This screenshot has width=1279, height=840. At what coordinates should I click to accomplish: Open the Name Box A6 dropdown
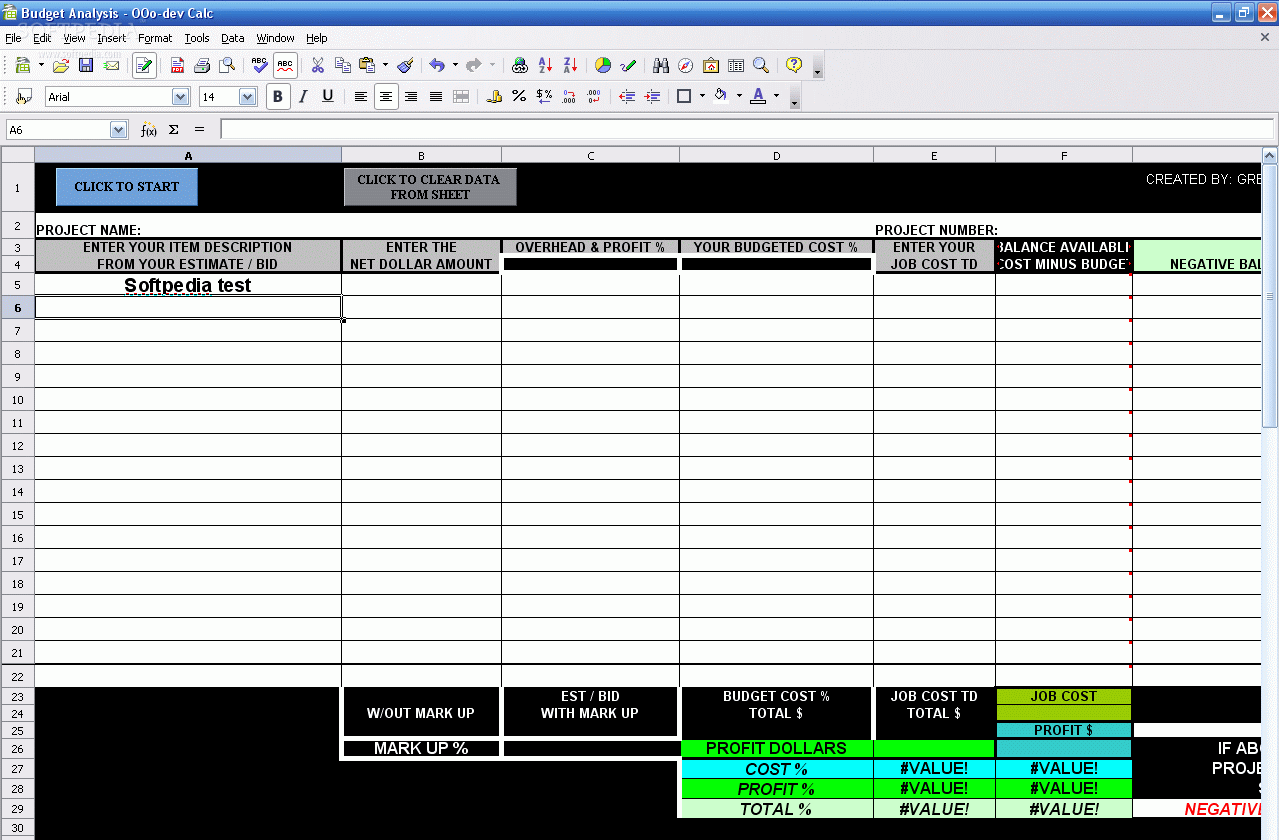[x=119, y=130]
